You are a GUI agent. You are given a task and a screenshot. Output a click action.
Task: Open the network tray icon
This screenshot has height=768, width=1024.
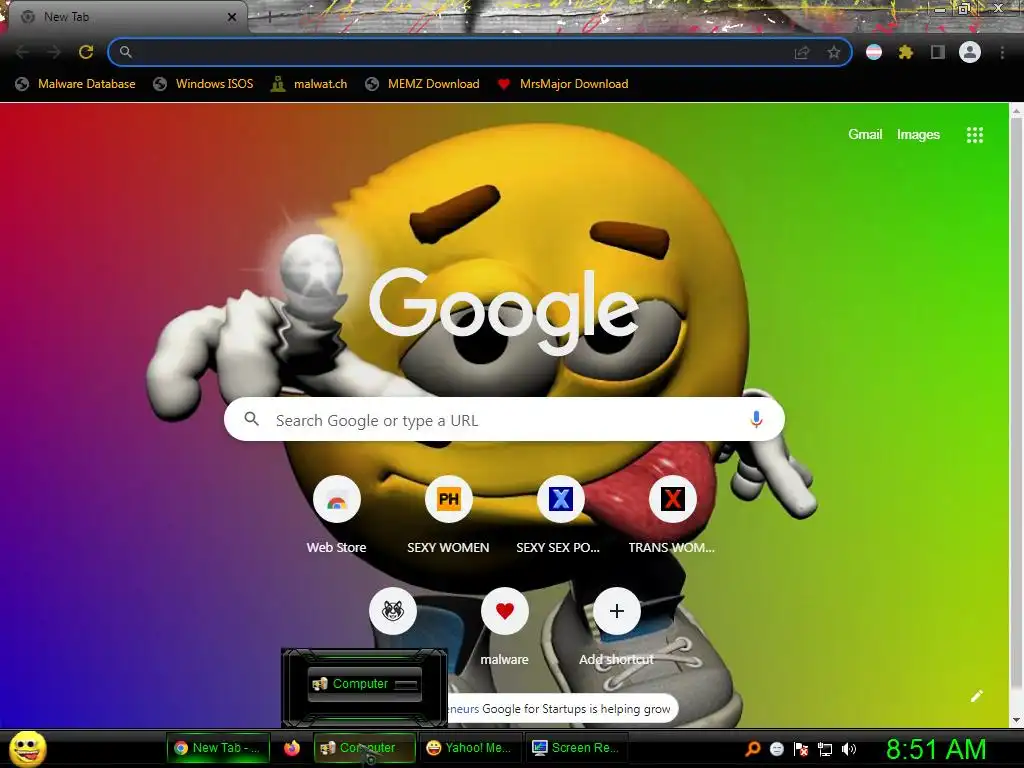tap(825, 749)
